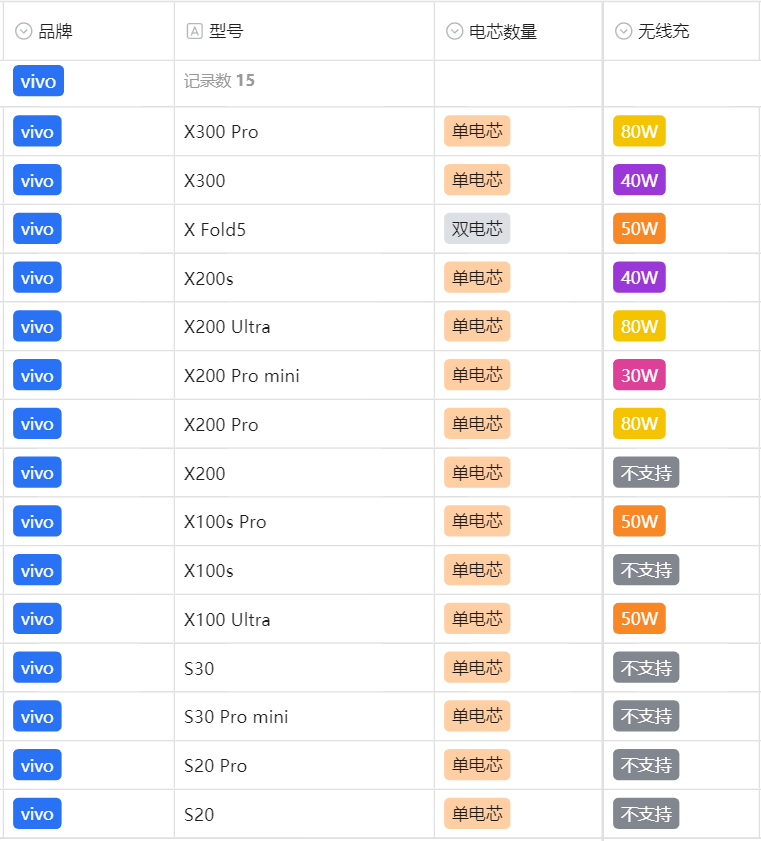Viewport: 761px width, 841px height.
Task: Click the 无线充 column field-type icon
Action: [x=623, y=32]
